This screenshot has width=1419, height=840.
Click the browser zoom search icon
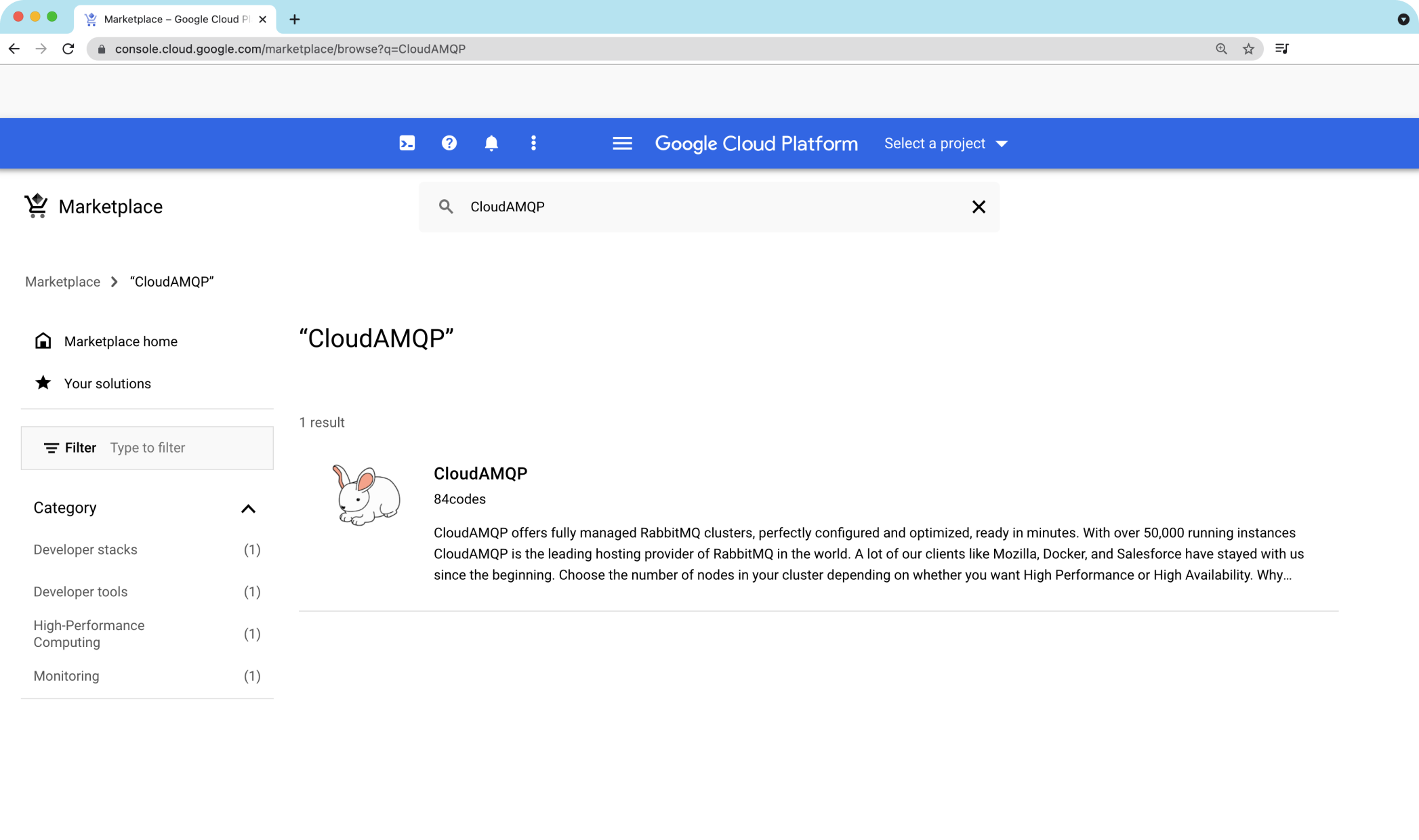click(x=1220, y=49)
